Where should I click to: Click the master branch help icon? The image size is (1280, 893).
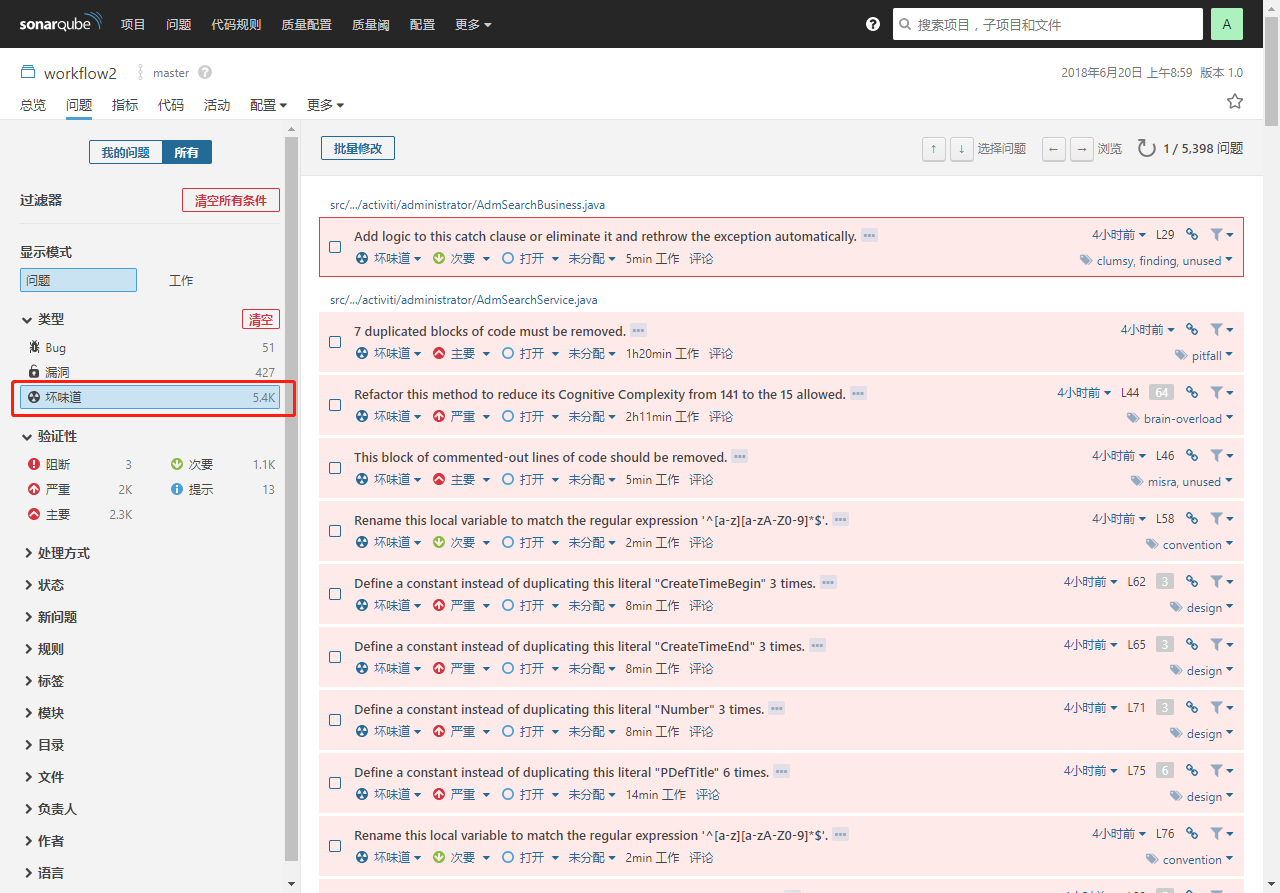click(x=205, y=73)
